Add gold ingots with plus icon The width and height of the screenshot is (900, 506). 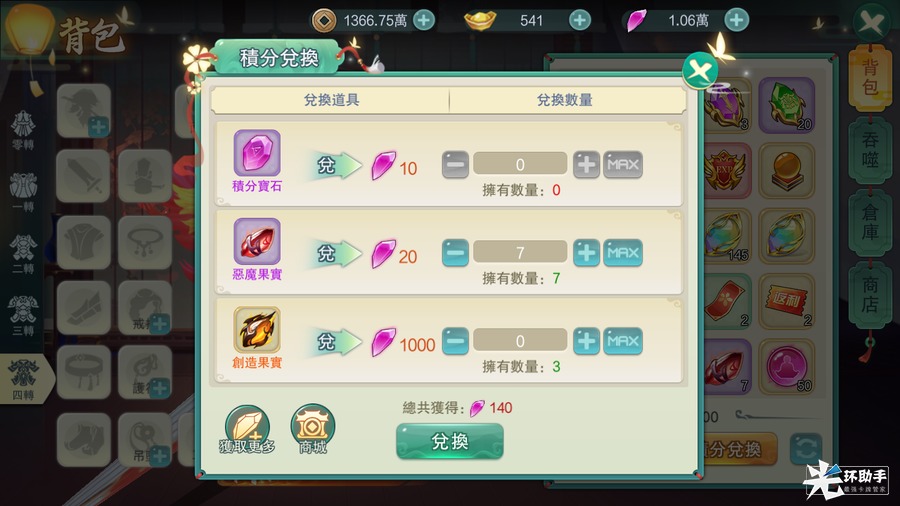coord(580,21)
